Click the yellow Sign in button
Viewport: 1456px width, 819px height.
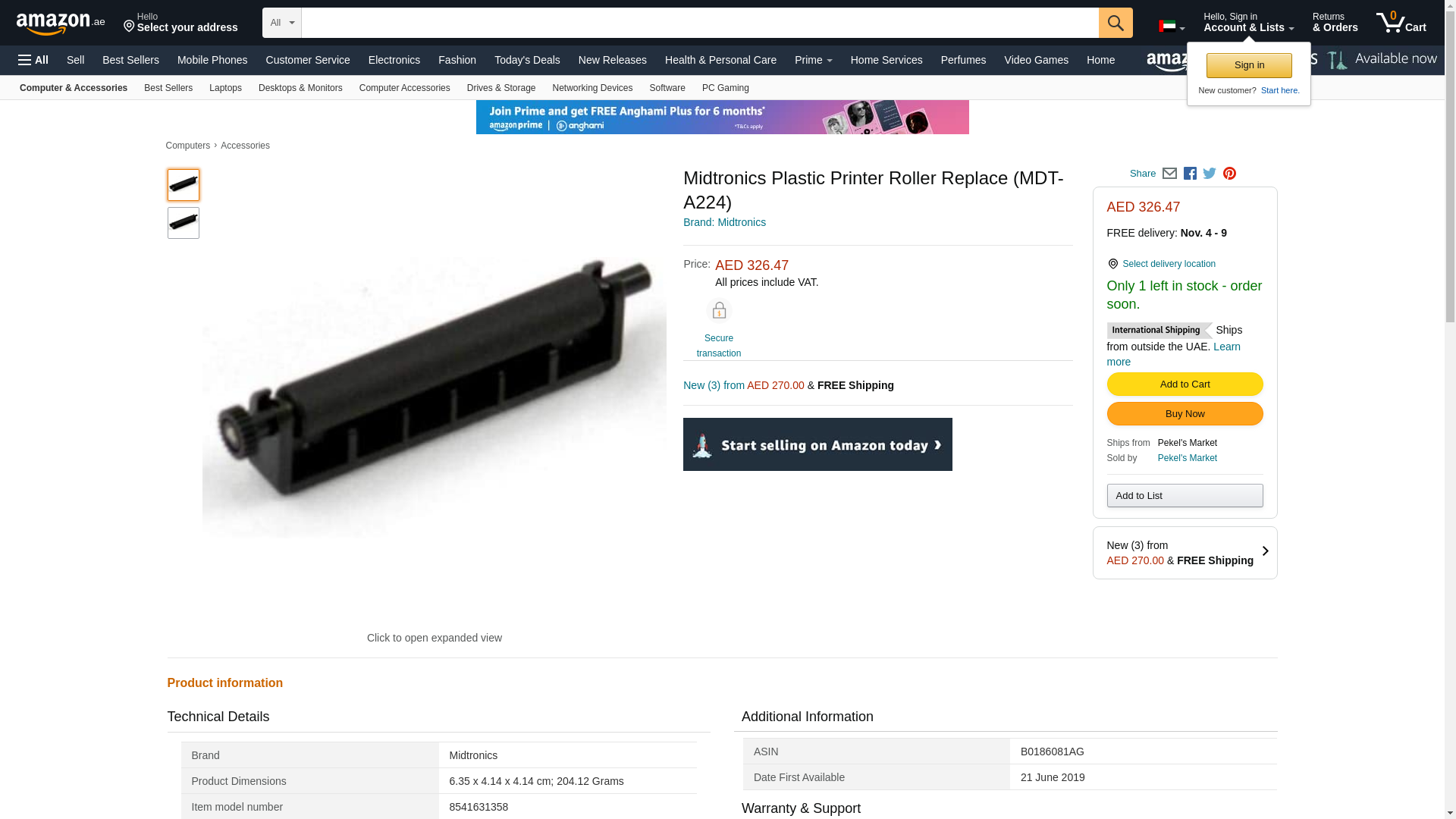[1249, 65]
